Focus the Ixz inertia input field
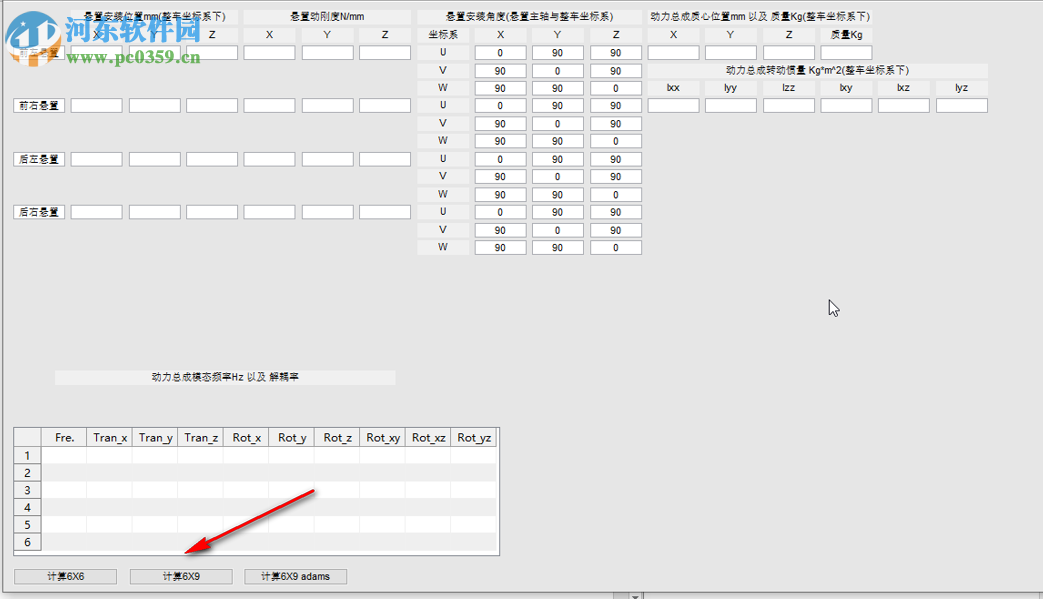The image size is (1043, 616). point(903,105)
